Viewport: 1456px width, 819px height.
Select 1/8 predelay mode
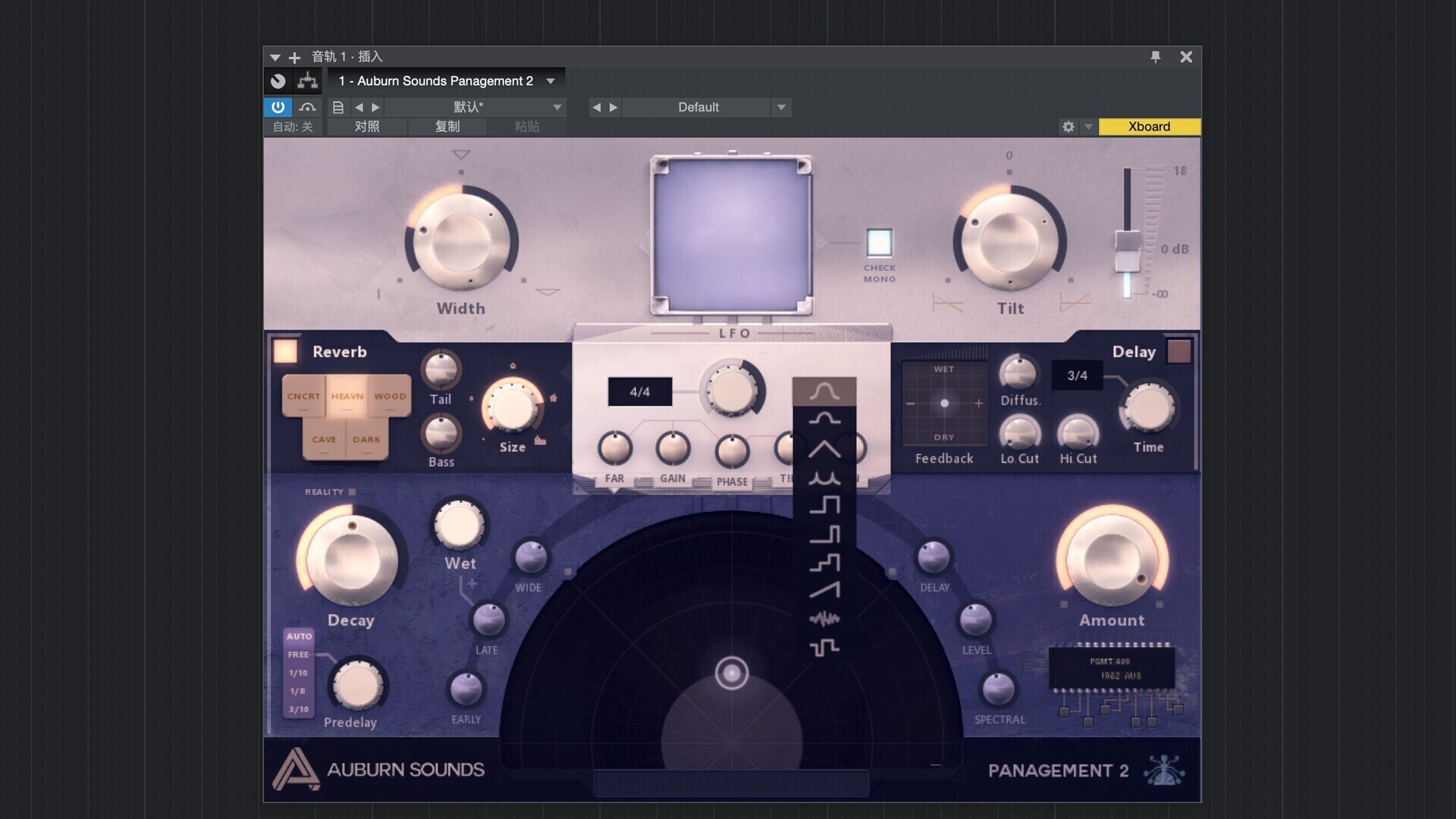(297, 692)
